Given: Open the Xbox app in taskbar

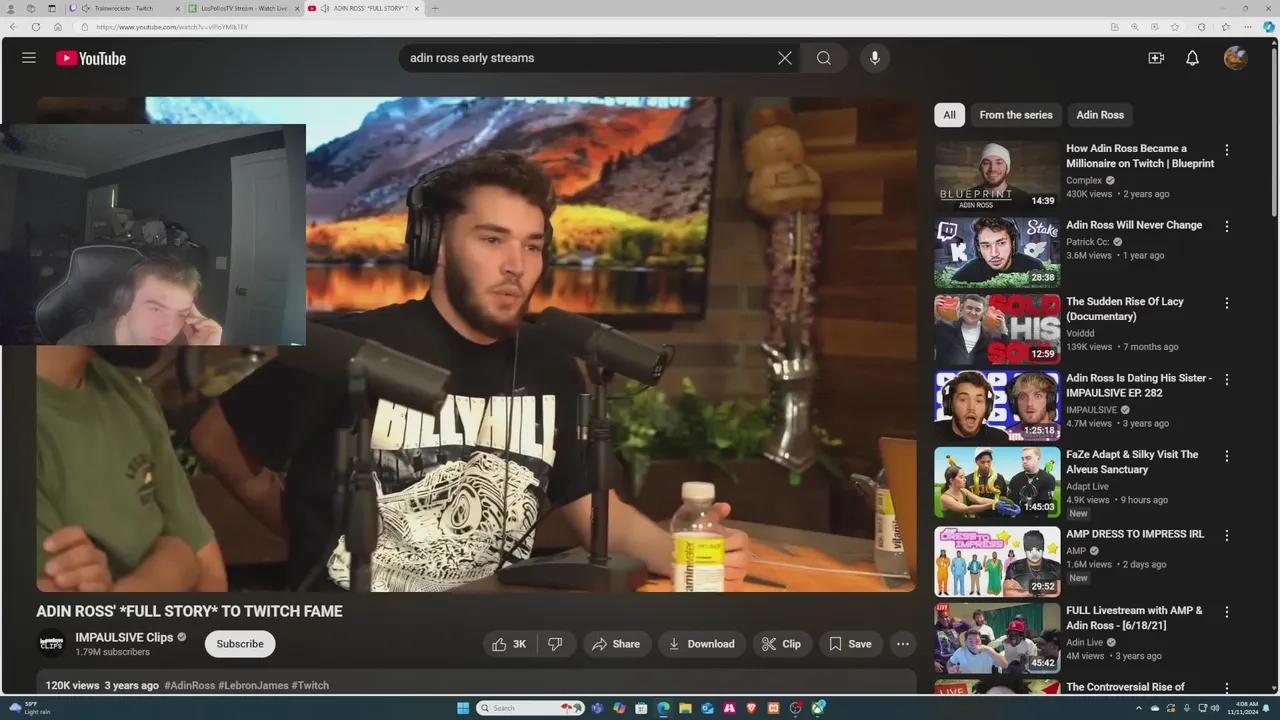Looking at the screenshot, I should [818, 708].
